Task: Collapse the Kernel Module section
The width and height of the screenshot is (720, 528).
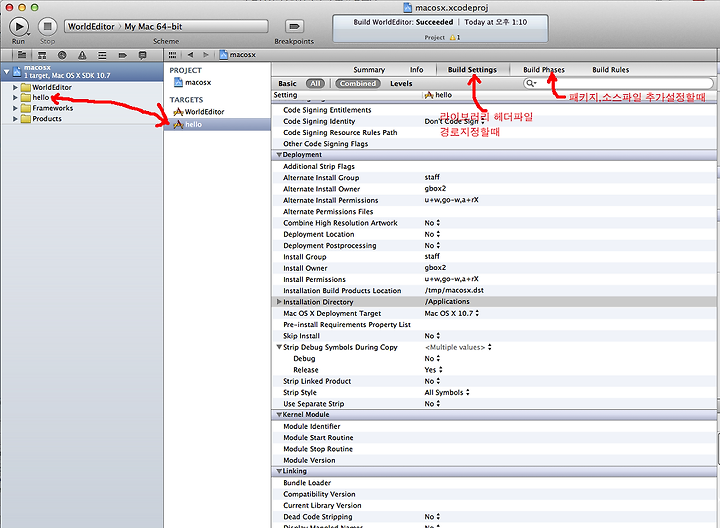Action: coord(279,415)
